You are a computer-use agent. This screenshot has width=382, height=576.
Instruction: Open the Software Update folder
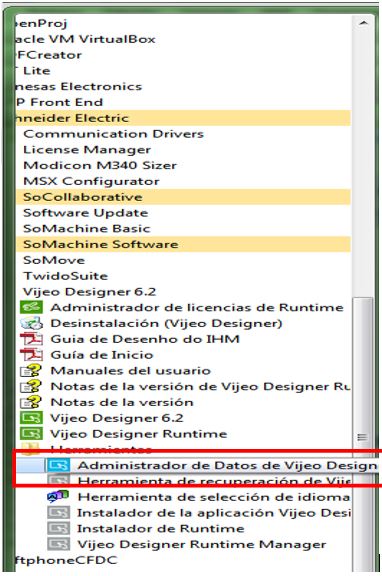pyautogui.click(x=86, y=213)
